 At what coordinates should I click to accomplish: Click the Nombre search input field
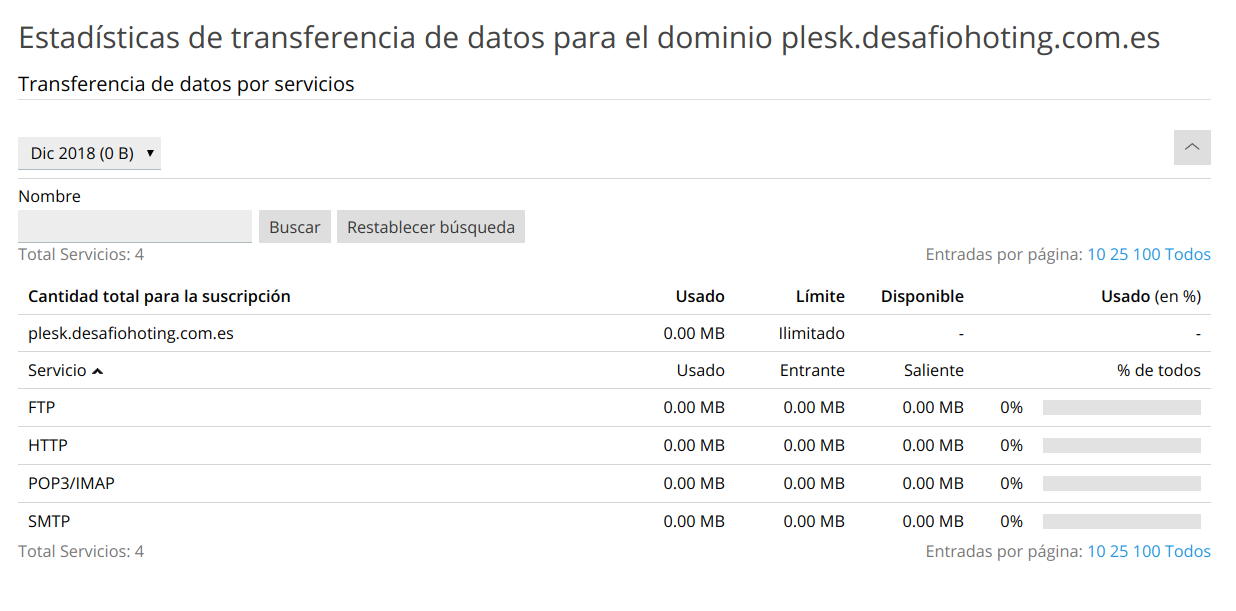[x=134, y=226]
